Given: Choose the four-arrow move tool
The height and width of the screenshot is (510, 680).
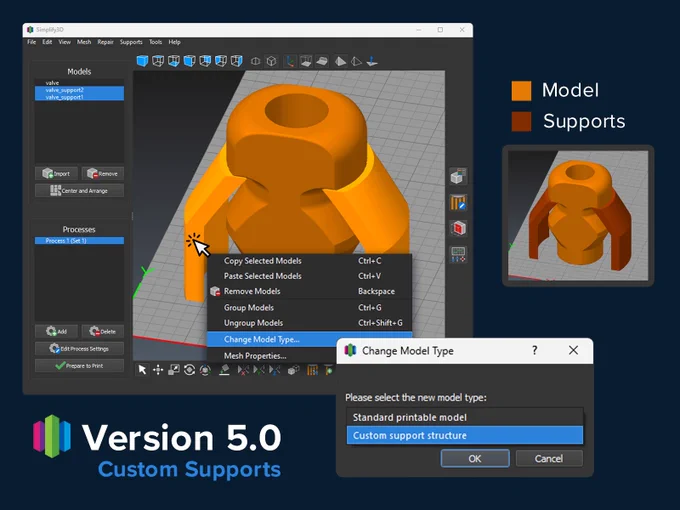Looking at the screenshot, I should pyautogui.click(x=158, y=370).
